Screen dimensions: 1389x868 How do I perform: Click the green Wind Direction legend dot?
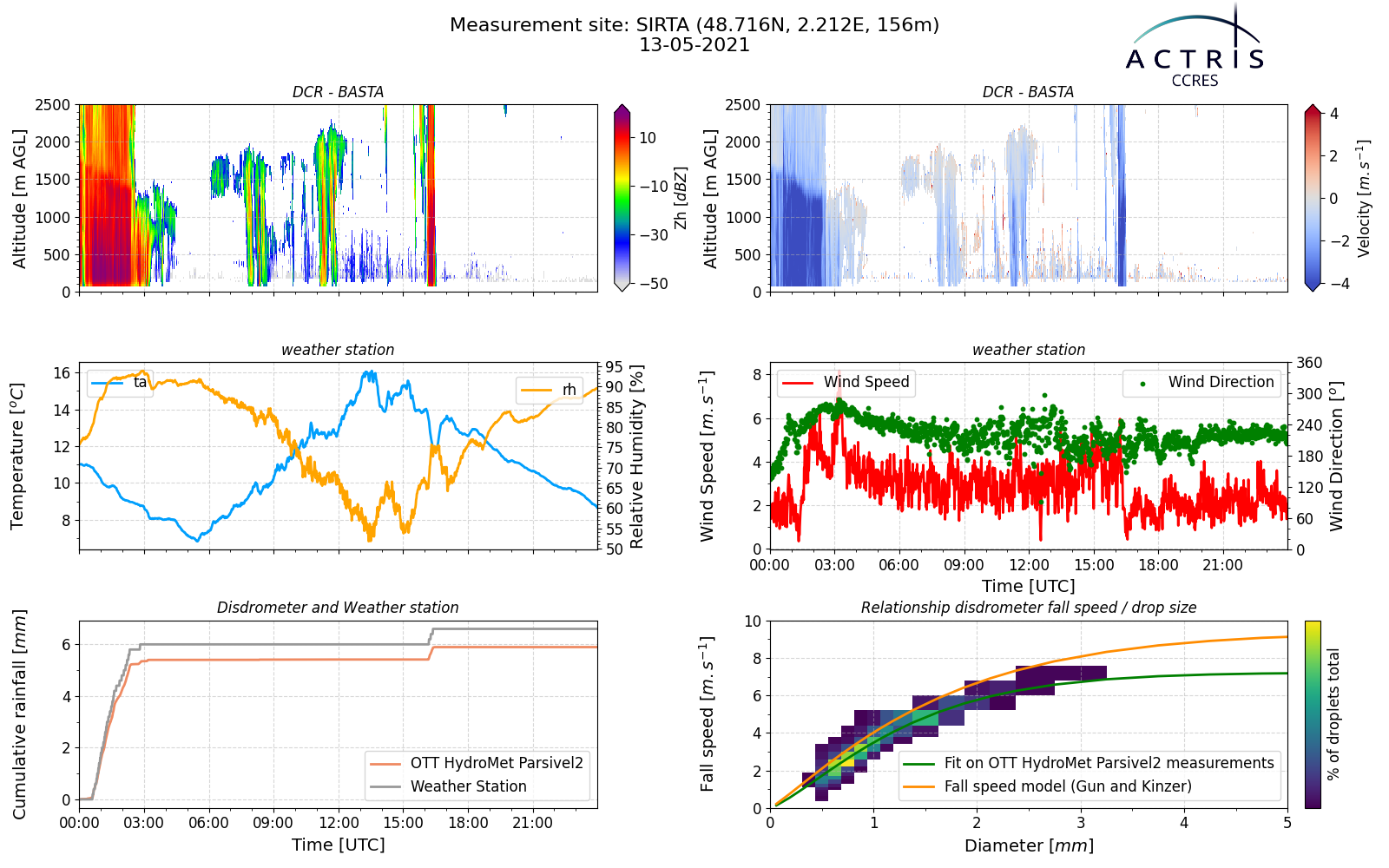1142,383
